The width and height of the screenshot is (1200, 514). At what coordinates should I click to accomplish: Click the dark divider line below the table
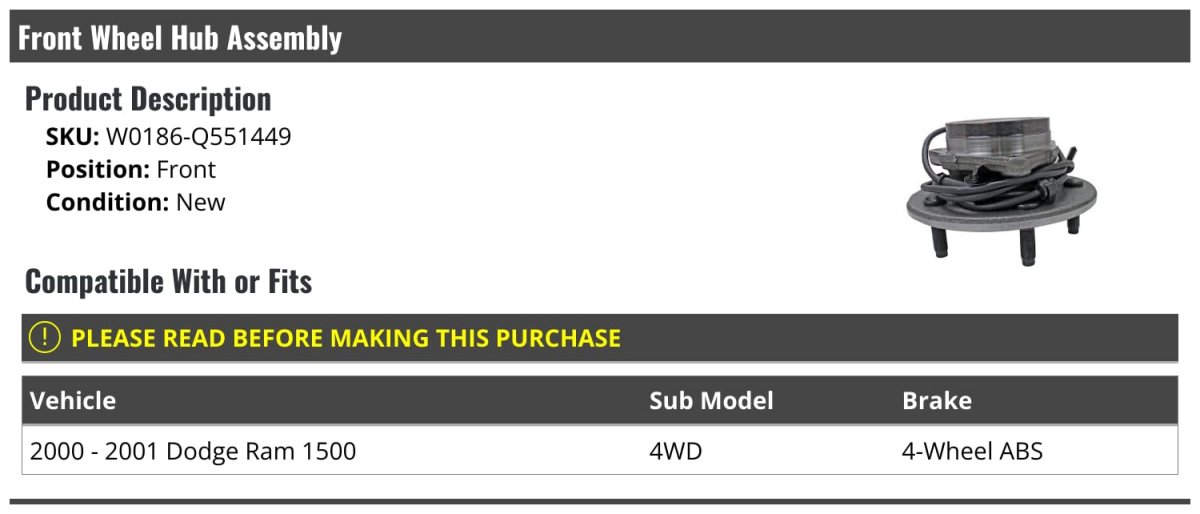click(x=600, y=501)
